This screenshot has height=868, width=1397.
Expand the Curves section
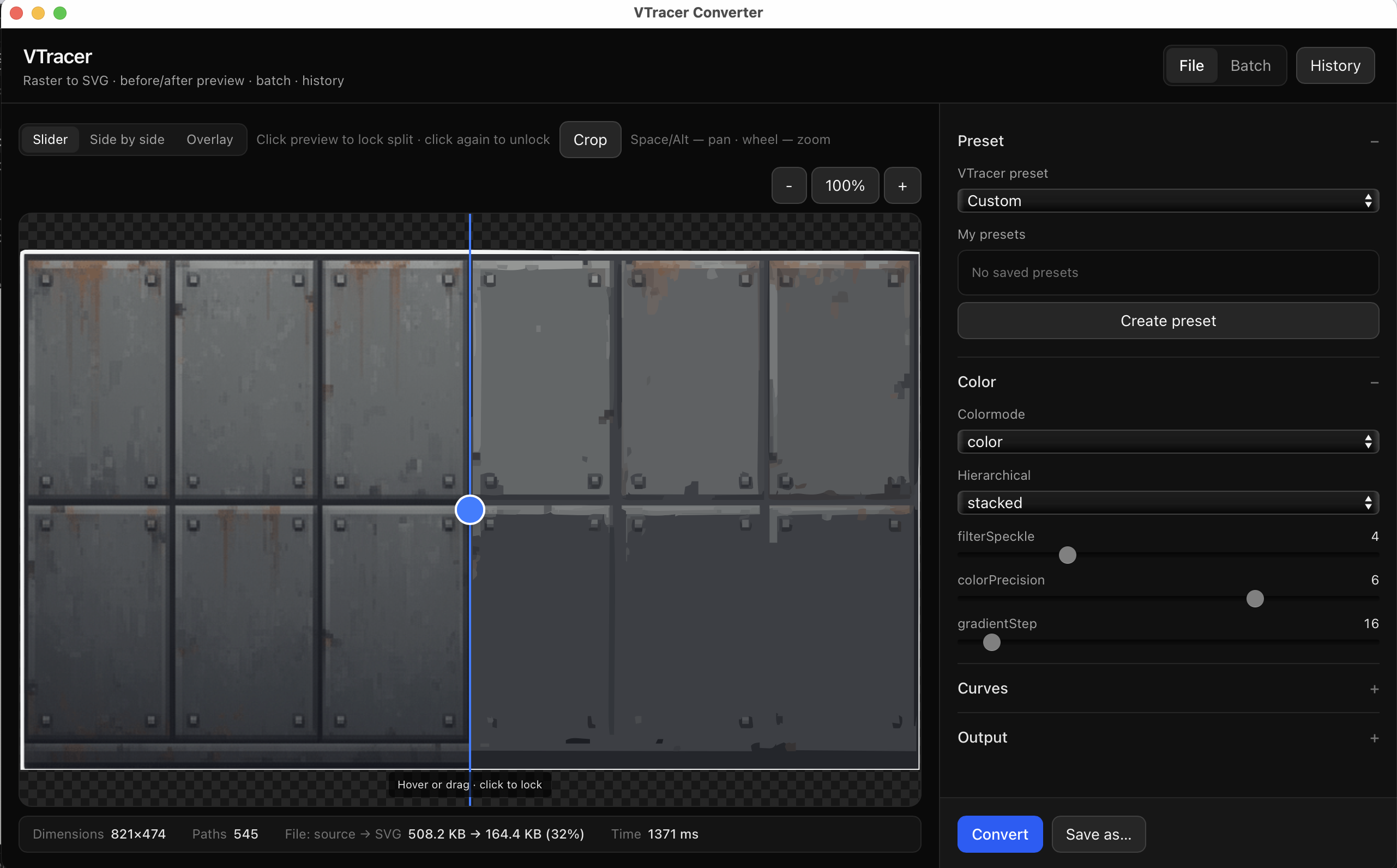click(1374, 688)
